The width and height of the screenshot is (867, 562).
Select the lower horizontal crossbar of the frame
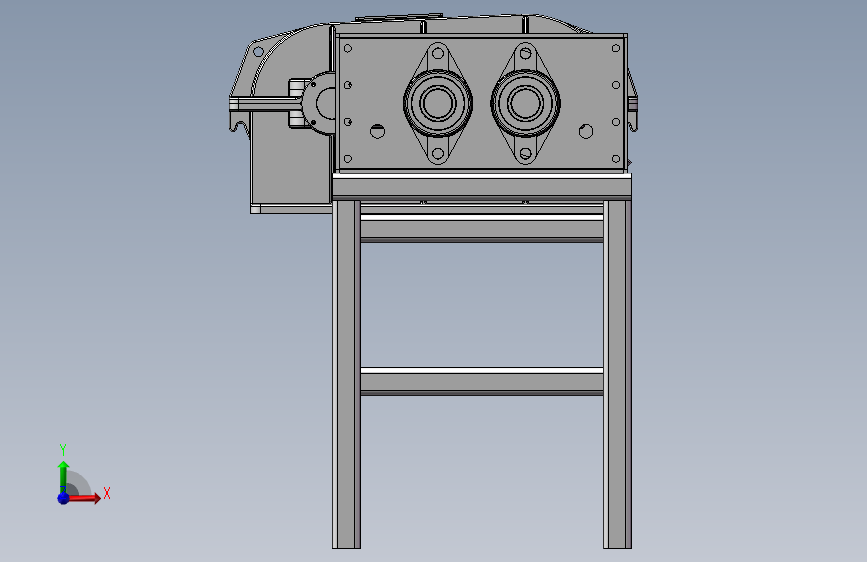coord(482,381)
